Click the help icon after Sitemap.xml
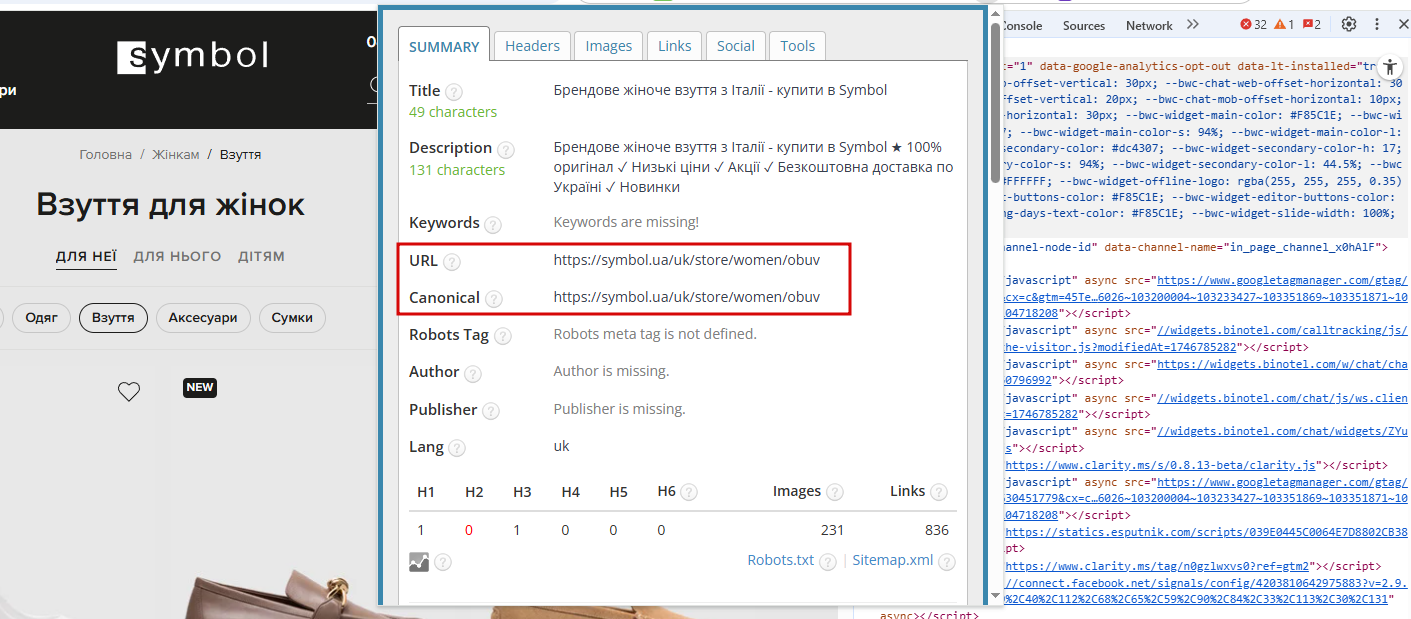 click(x=947, y=562)
